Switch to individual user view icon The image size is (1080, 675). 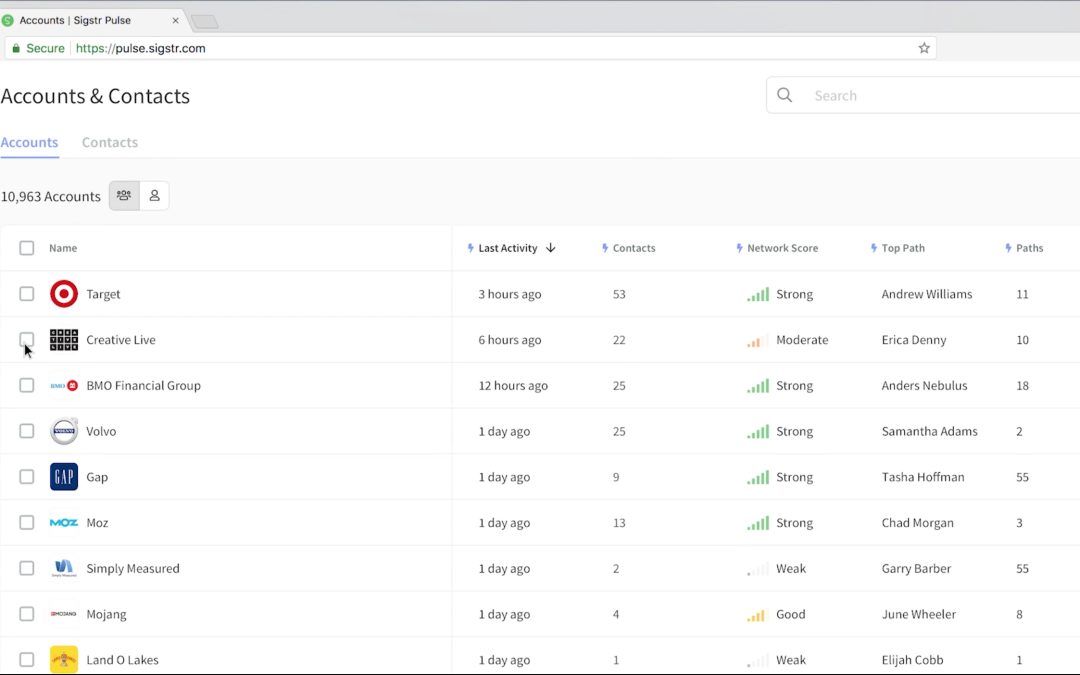[154, 196]
